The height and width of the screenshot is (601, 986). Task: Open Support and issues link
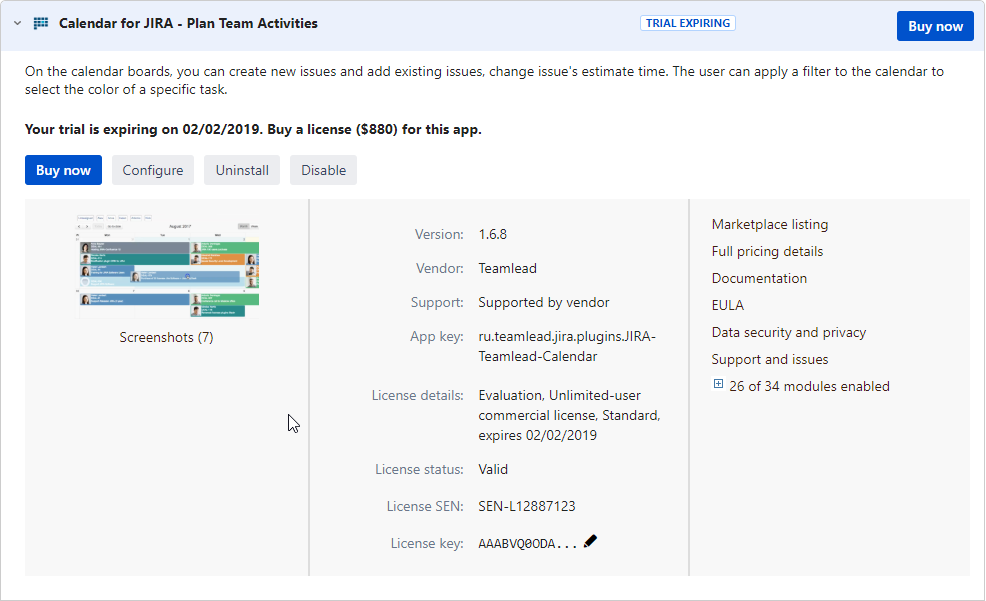[x=770, y=360]
